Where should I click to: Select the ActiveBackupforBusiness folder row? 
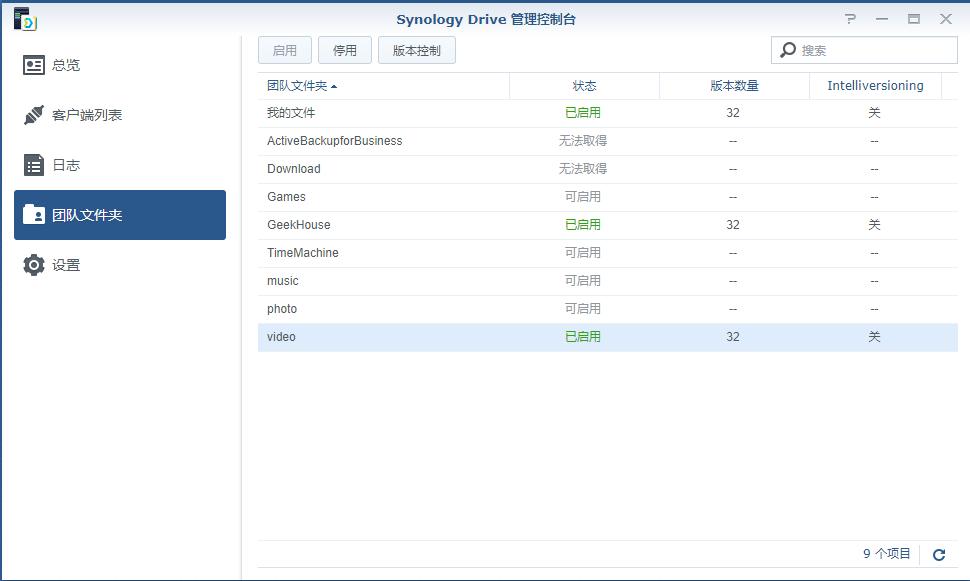(334, 141)
